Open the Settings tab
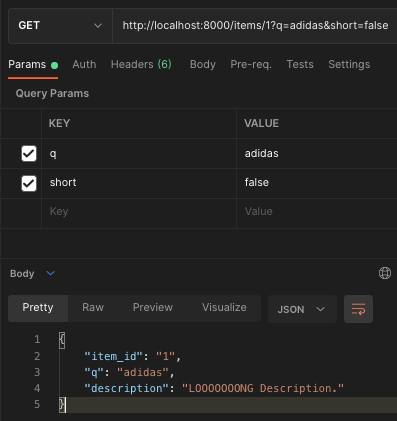This screenshot has width=397, height=421. (349, 64)
